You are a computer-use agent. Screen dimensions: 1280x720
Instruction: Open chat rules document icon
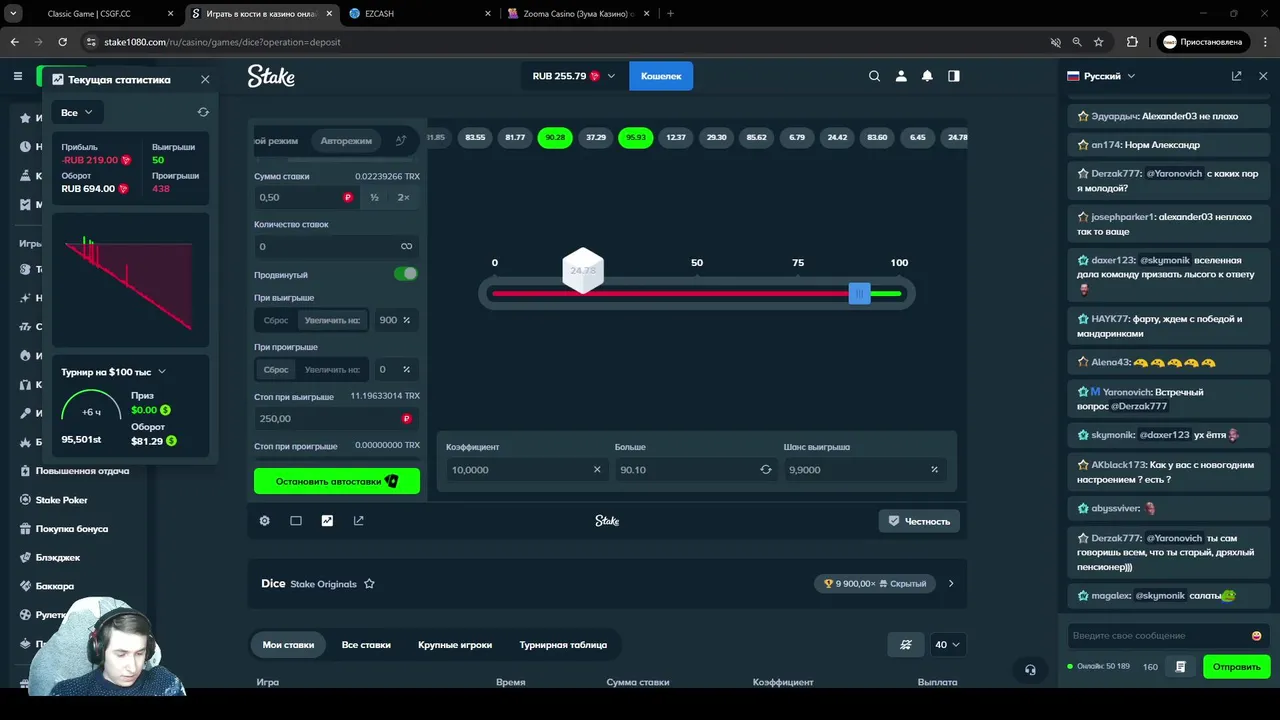pos(1181,667)
